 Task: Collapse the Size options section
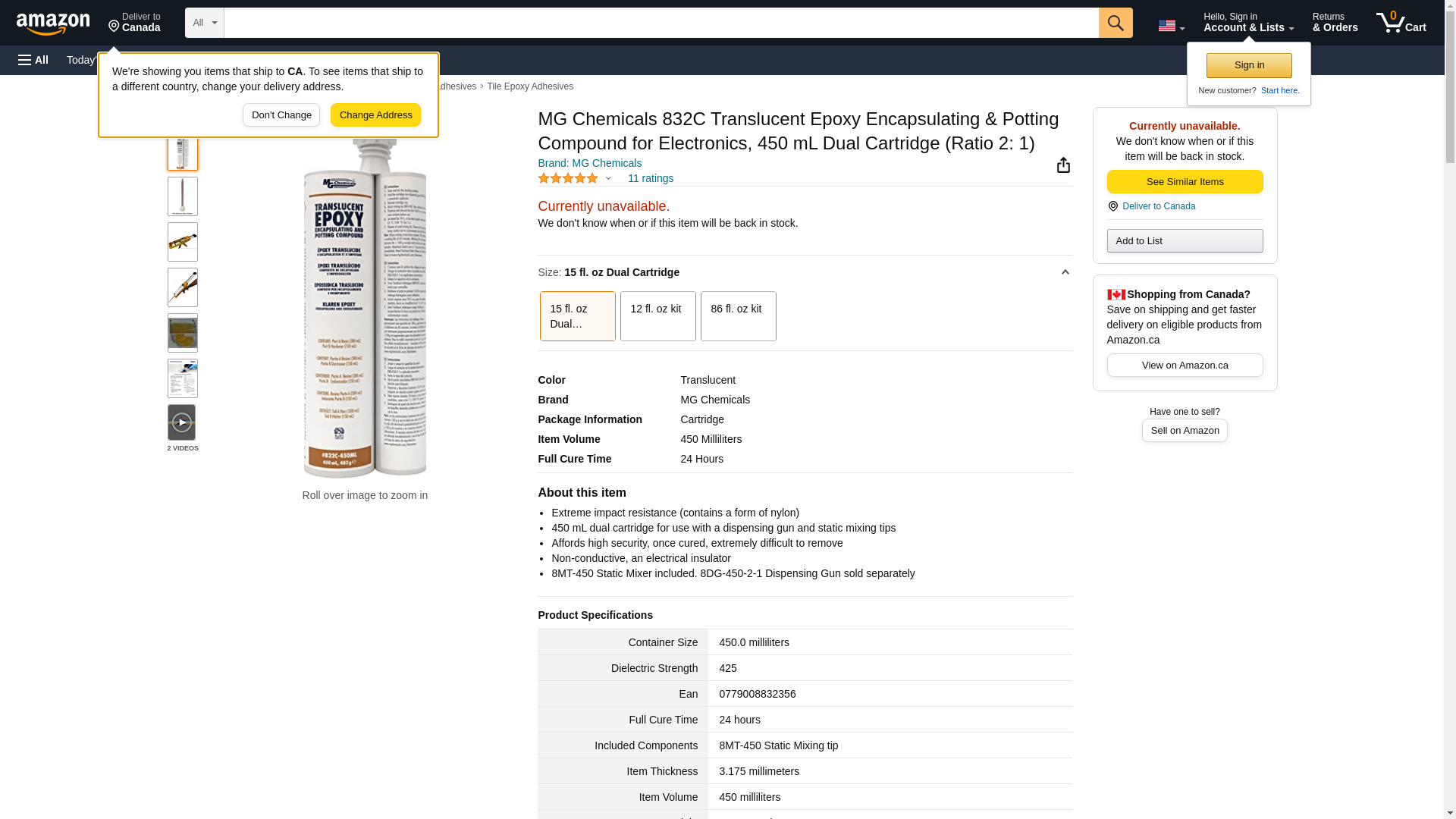click(x=1065, y=272)
